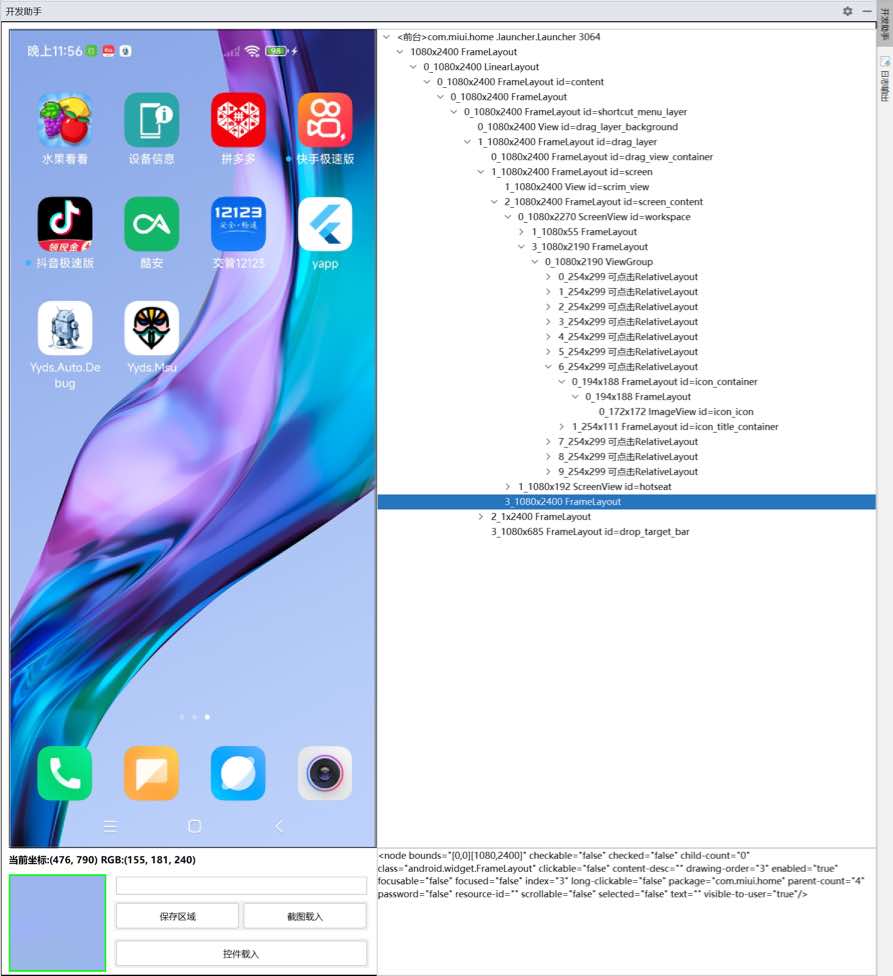Expand the 2_1x2400 FrameLayout node
Image resolution: width=893 pixels, height=976 pixels.
pyautogui.click(x=481, y=517)
